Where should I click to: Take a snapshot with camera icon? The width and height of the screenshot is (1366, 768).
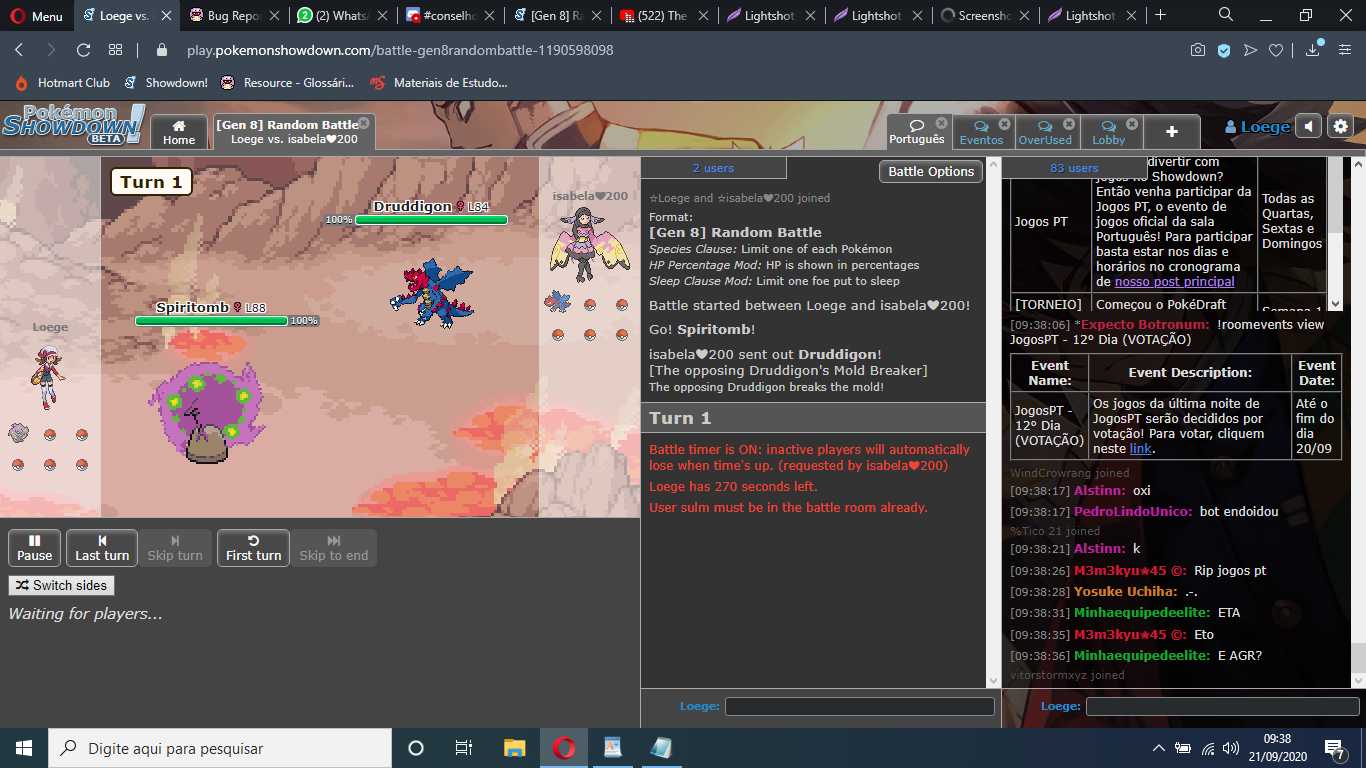click(1198, 50)
